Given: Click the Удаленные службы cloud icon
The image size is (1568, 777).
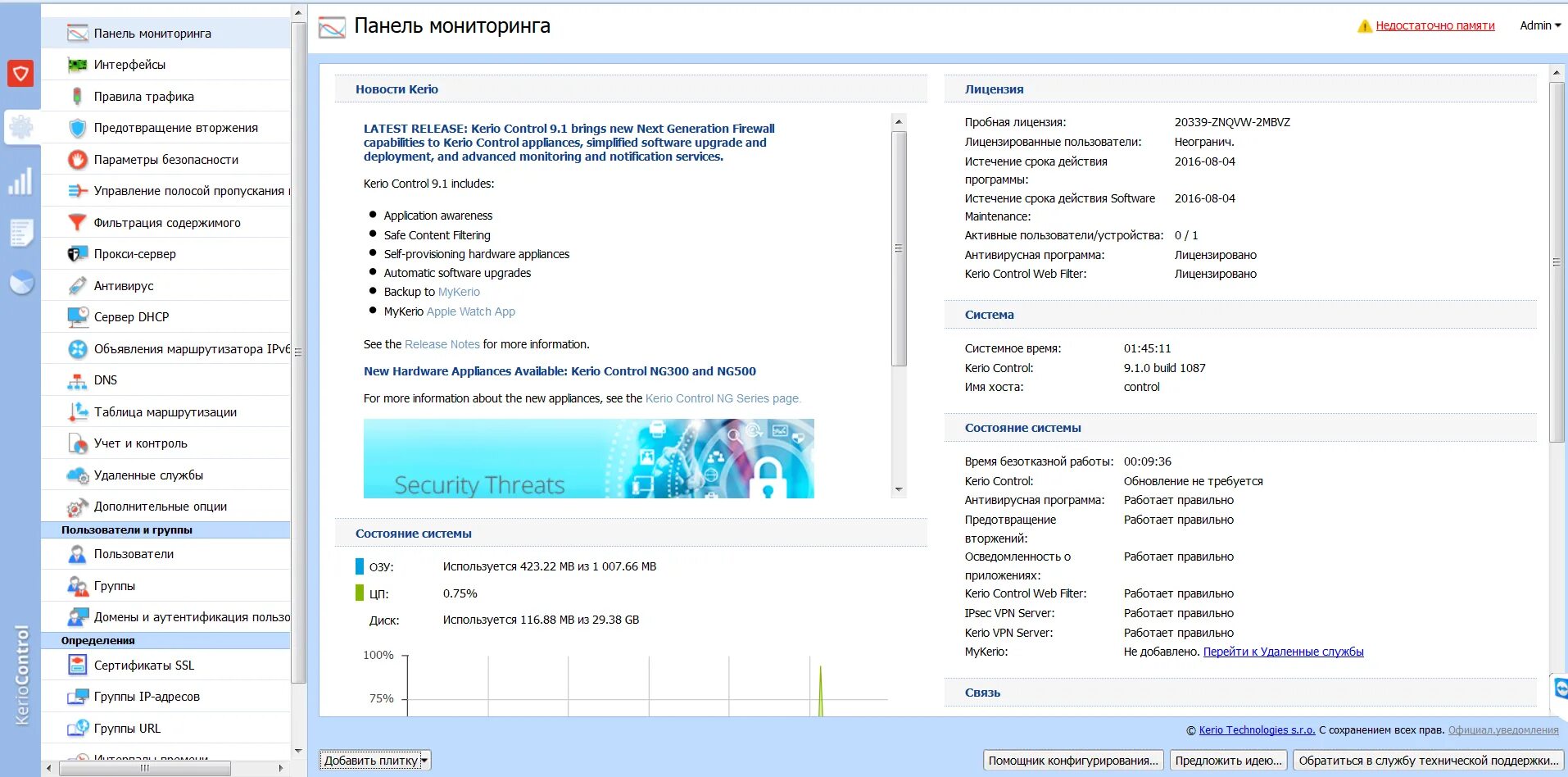Looking at the screenshot, I should click(77, 475).
